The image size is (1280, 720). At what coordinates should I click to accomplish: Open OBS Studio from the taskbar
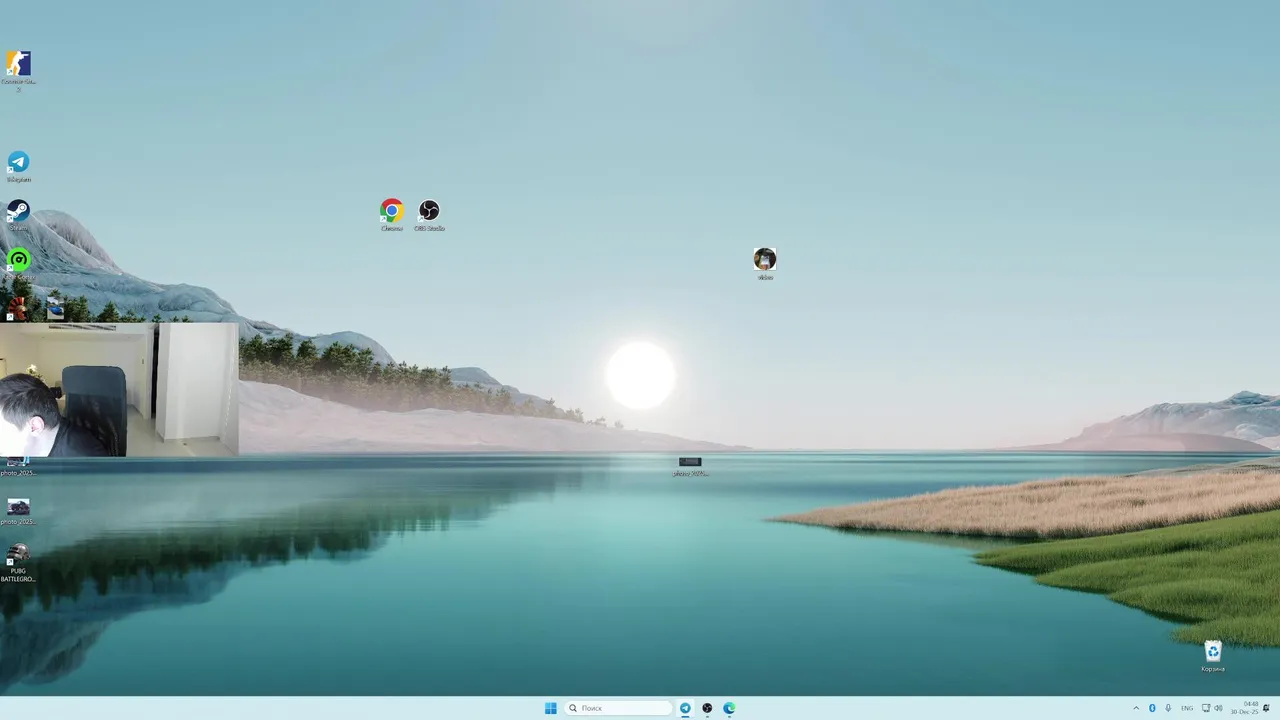[707, 708]
